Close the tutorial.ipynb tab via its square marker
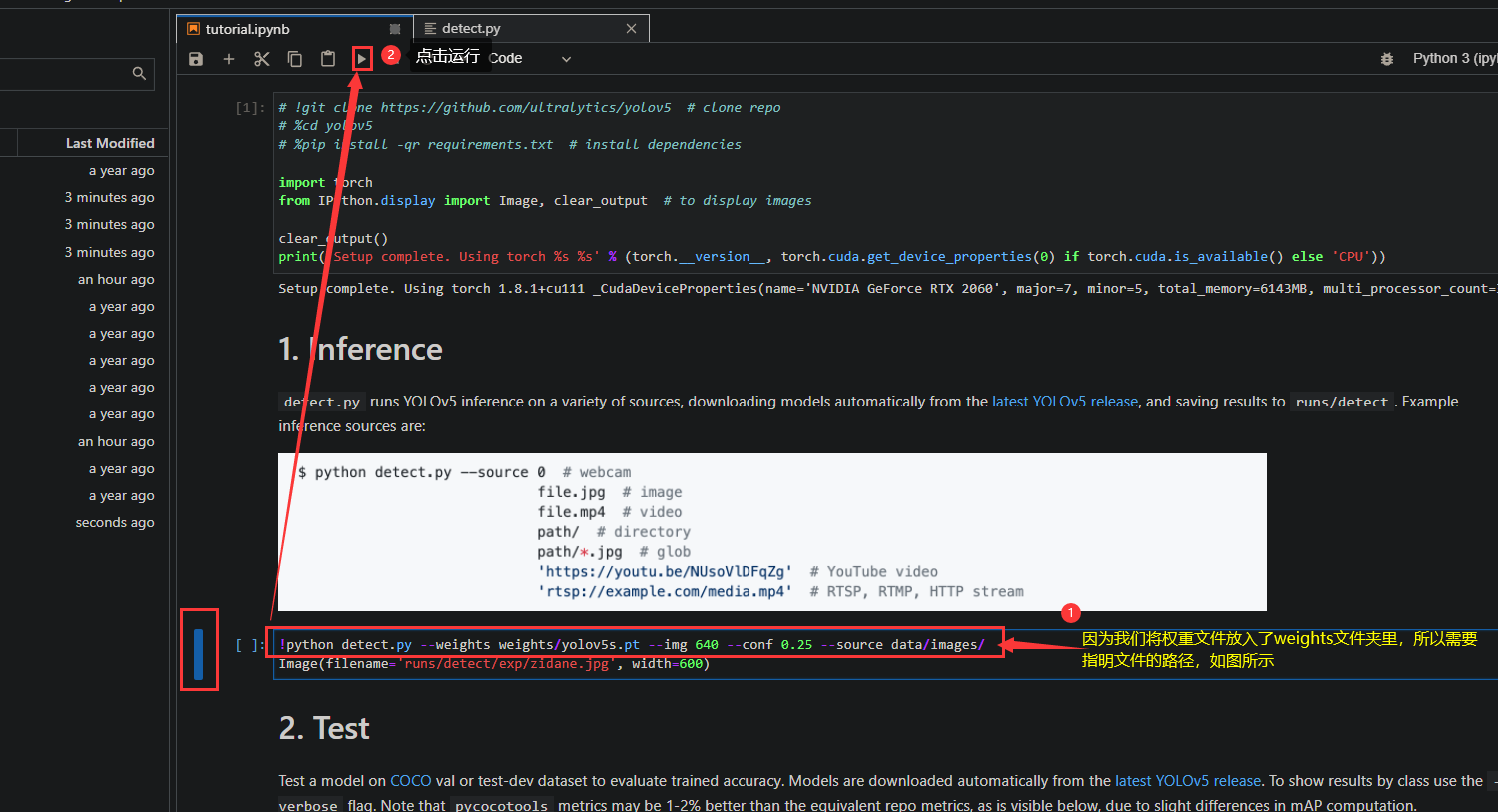Viewport: 1498px width, 812px height. [395, 29]
